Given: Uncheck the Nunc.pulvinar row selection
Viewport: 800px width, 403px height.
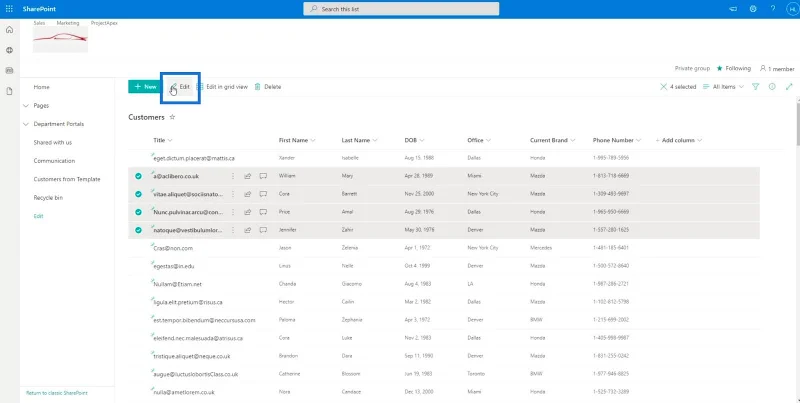Looking at the screenshot, I should pos(138,212).
